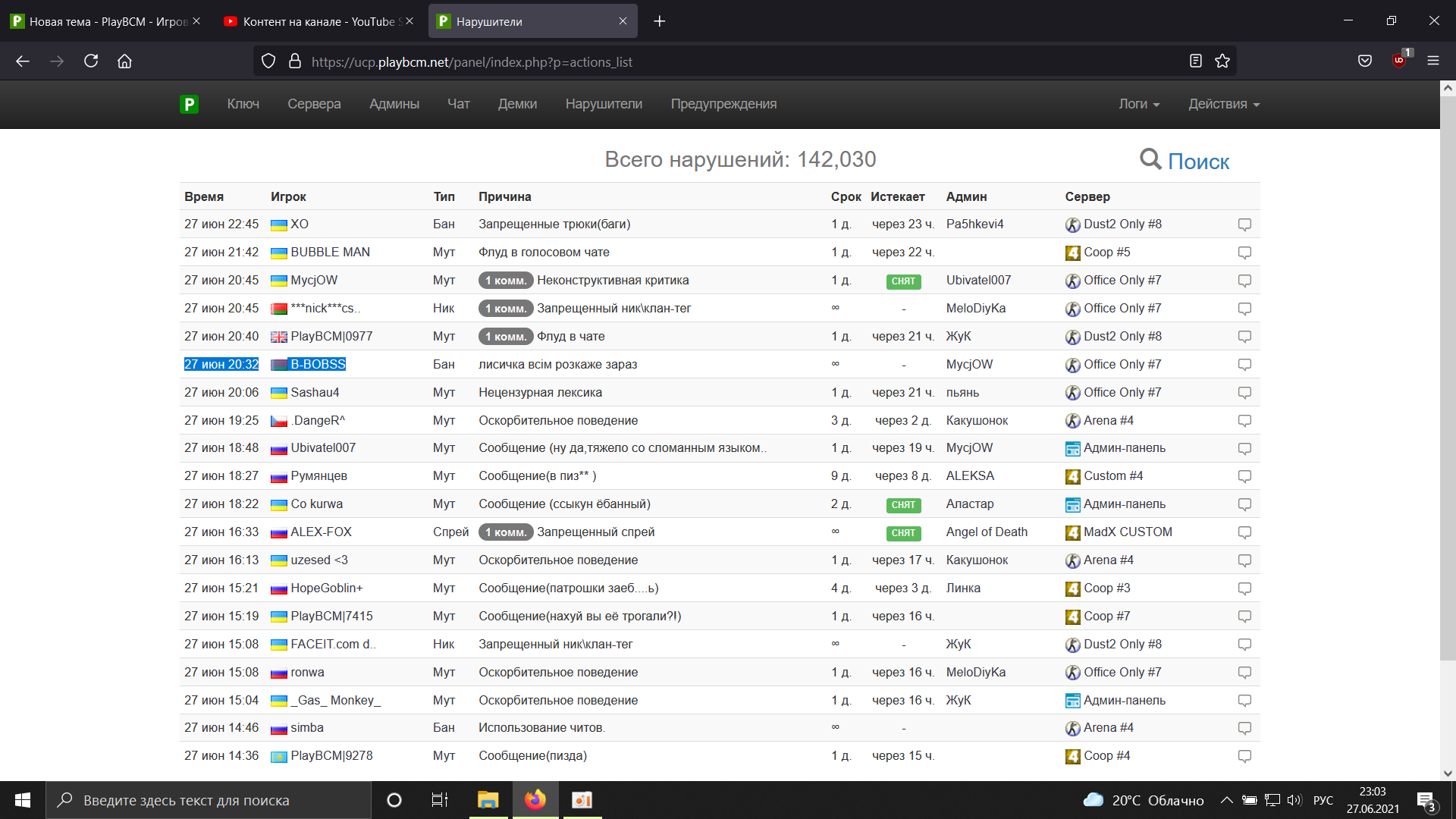Click the РУС language indicator
Viewport: 1456px width, 819px height.
(x=1323, y=800)
